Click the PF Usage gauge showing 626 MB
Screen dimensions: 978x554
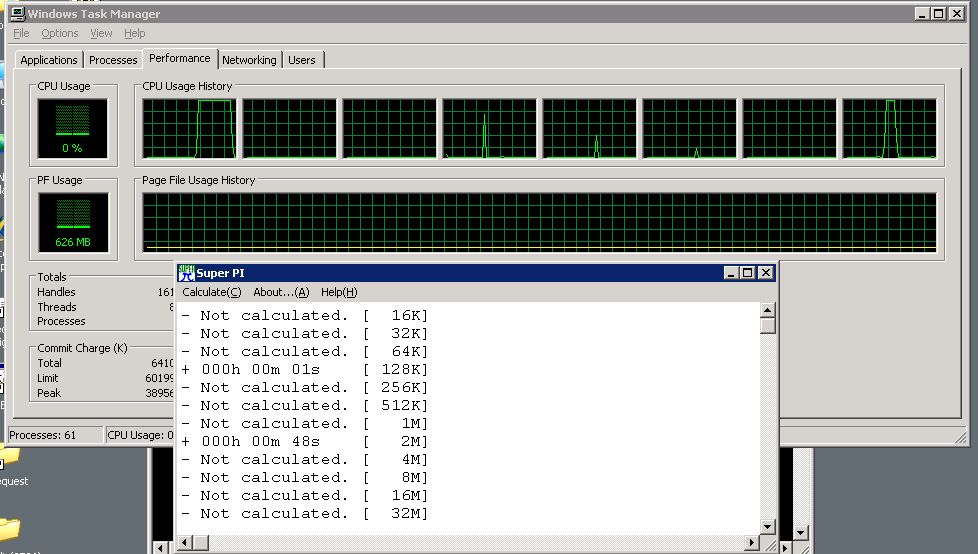click(x=73, y=222)
